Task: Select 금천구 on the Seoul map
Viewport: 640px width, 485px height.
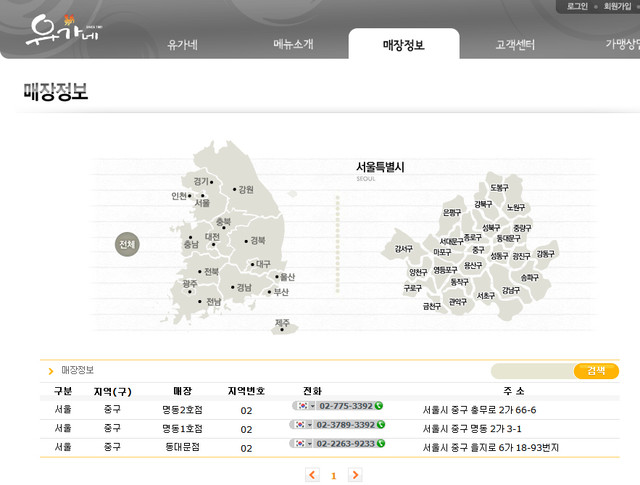Action: [x=432, y=306]
